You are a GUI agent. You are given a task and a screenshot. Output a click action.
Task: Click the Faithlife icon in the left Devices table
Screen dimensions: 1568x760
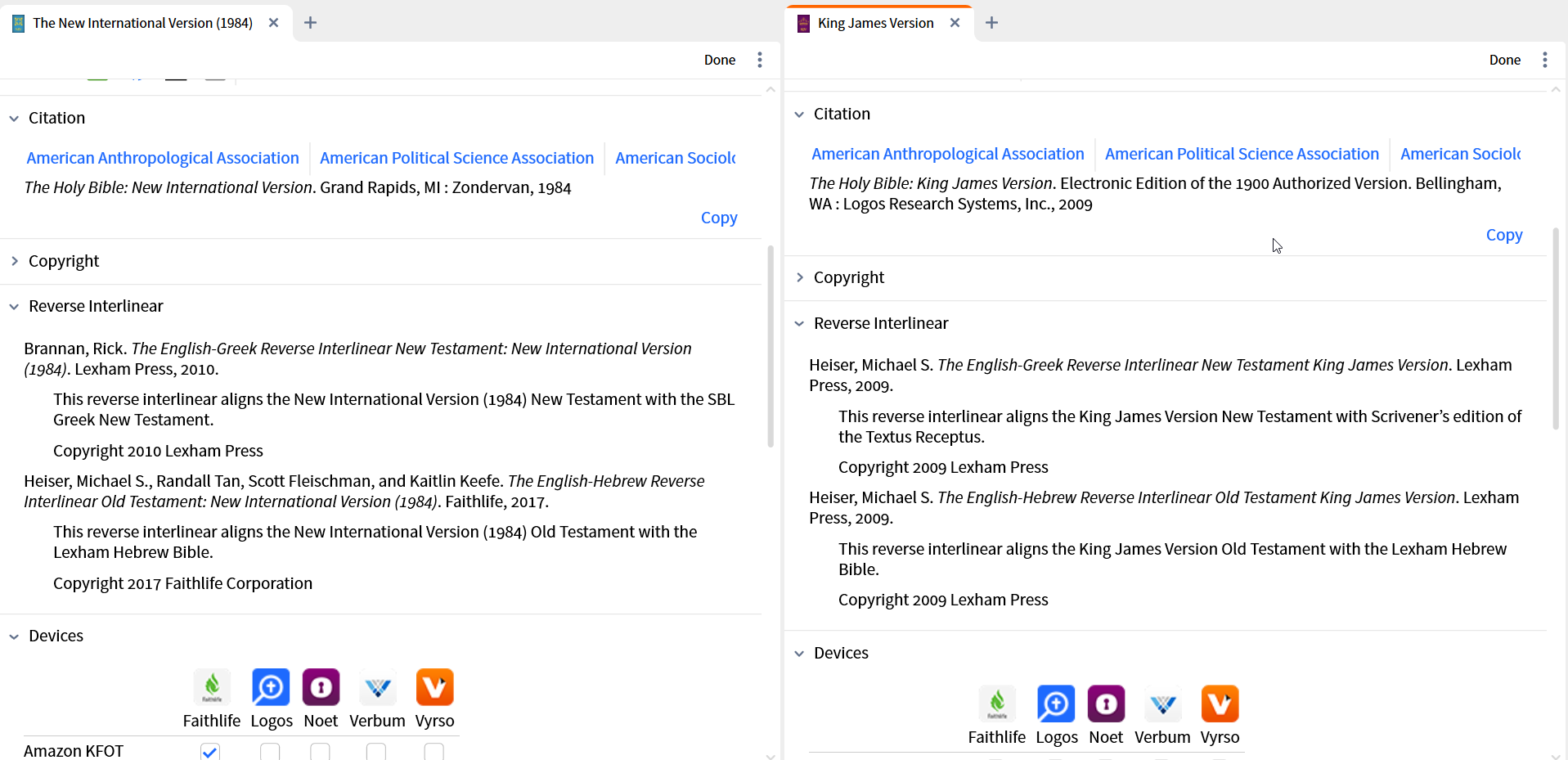pyautogui.click(x=212, y=687)
